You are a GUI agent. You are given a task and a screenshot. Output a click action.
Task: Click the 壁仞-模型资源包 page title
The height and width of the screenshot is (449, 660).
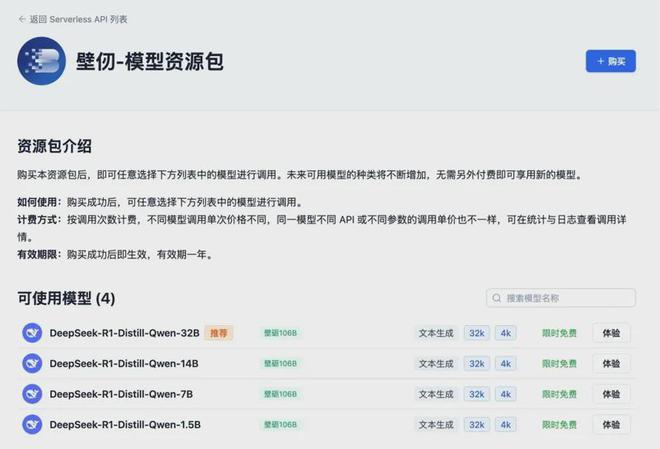coord(150,61)
